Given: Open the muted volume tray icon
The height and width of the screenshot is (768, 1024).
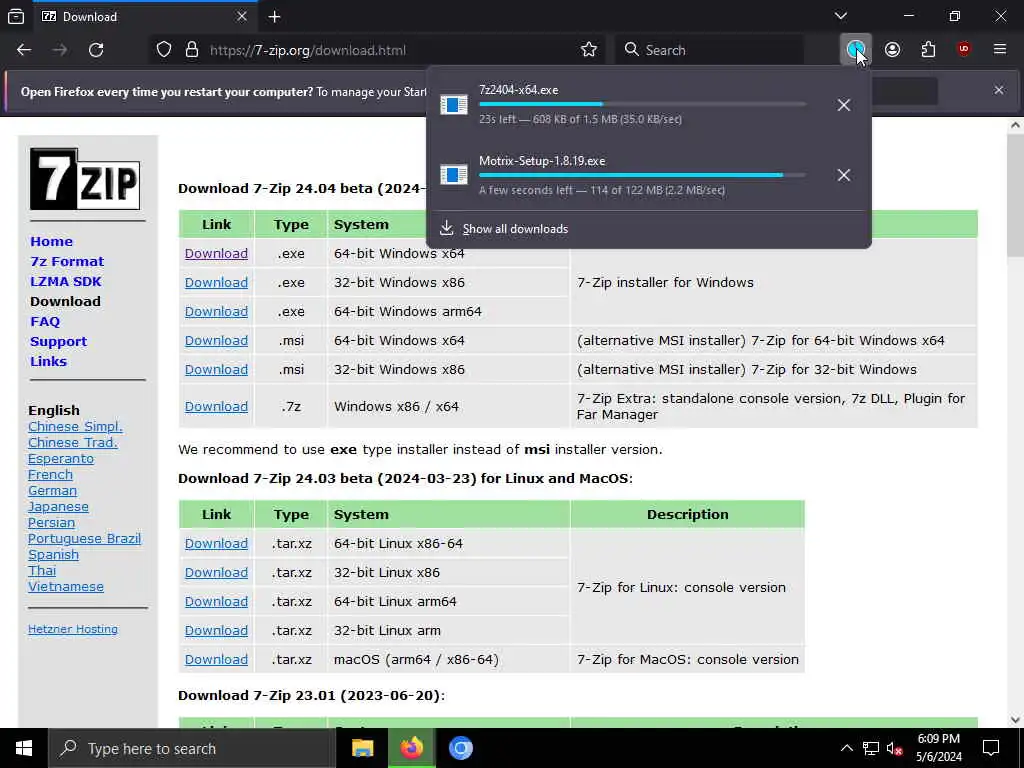Looking at the screenshot, I should (x=894, y=748).
